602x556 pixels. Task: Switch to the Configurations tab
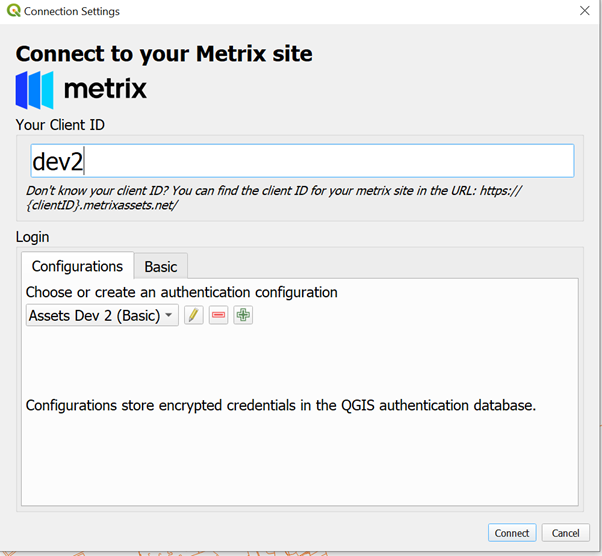[x=77, y=266]
